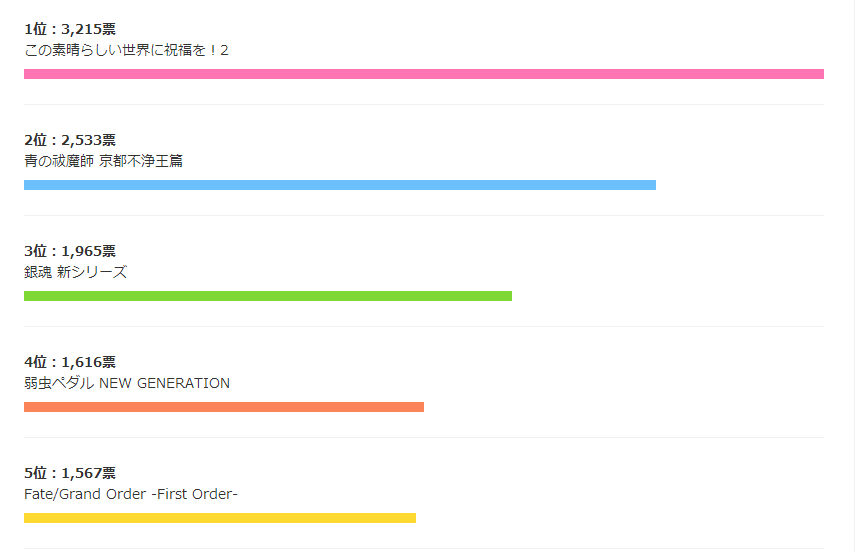
Task: Click the text First Order- in rank 5
Action: [197, 494]
